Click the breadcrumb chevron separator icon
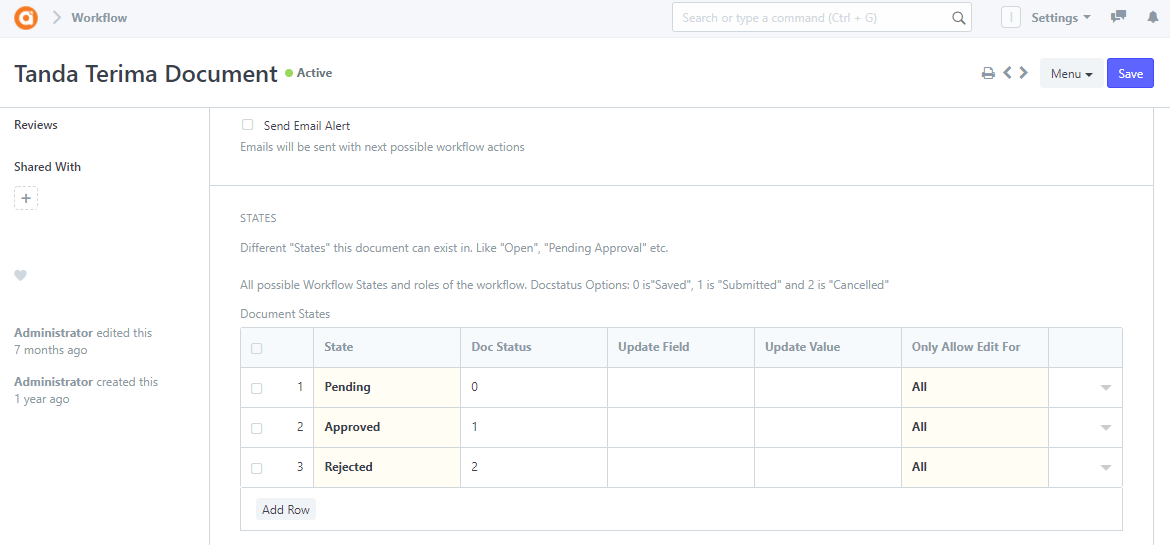 pyautogui.click(x=56, y=18)
